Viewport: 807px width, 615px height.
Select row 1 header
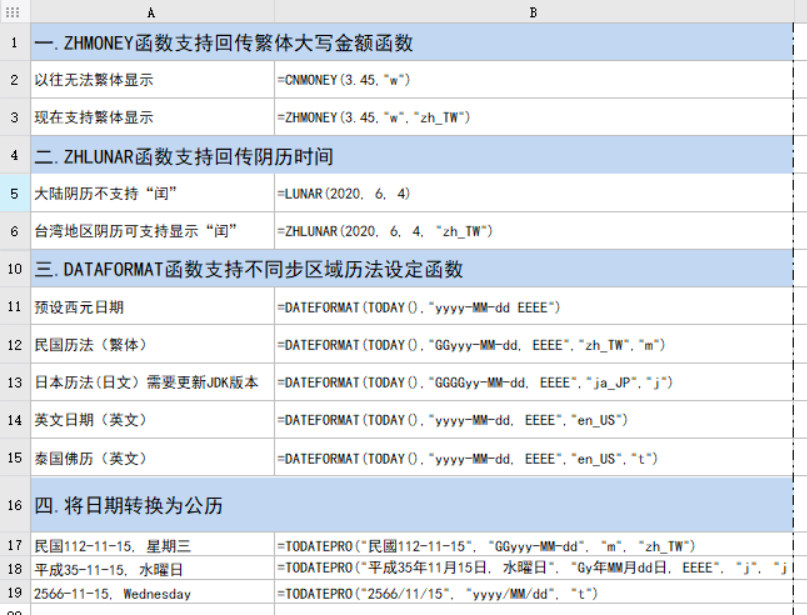14,43
